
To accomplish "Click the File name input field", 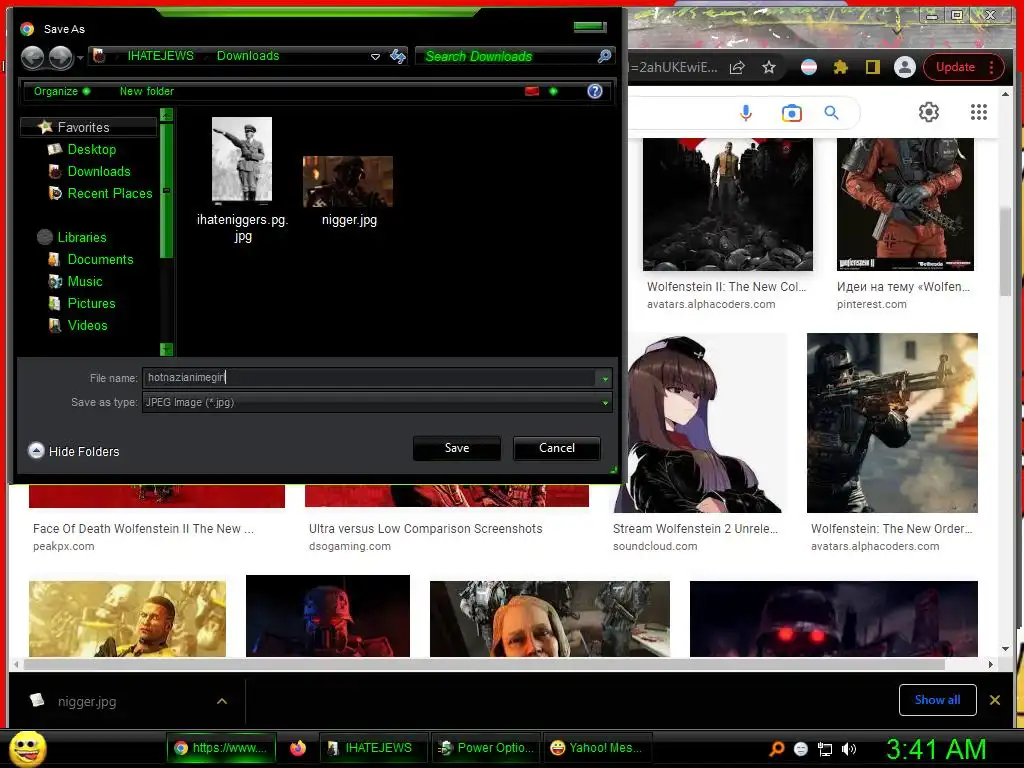I will (368, 378).
